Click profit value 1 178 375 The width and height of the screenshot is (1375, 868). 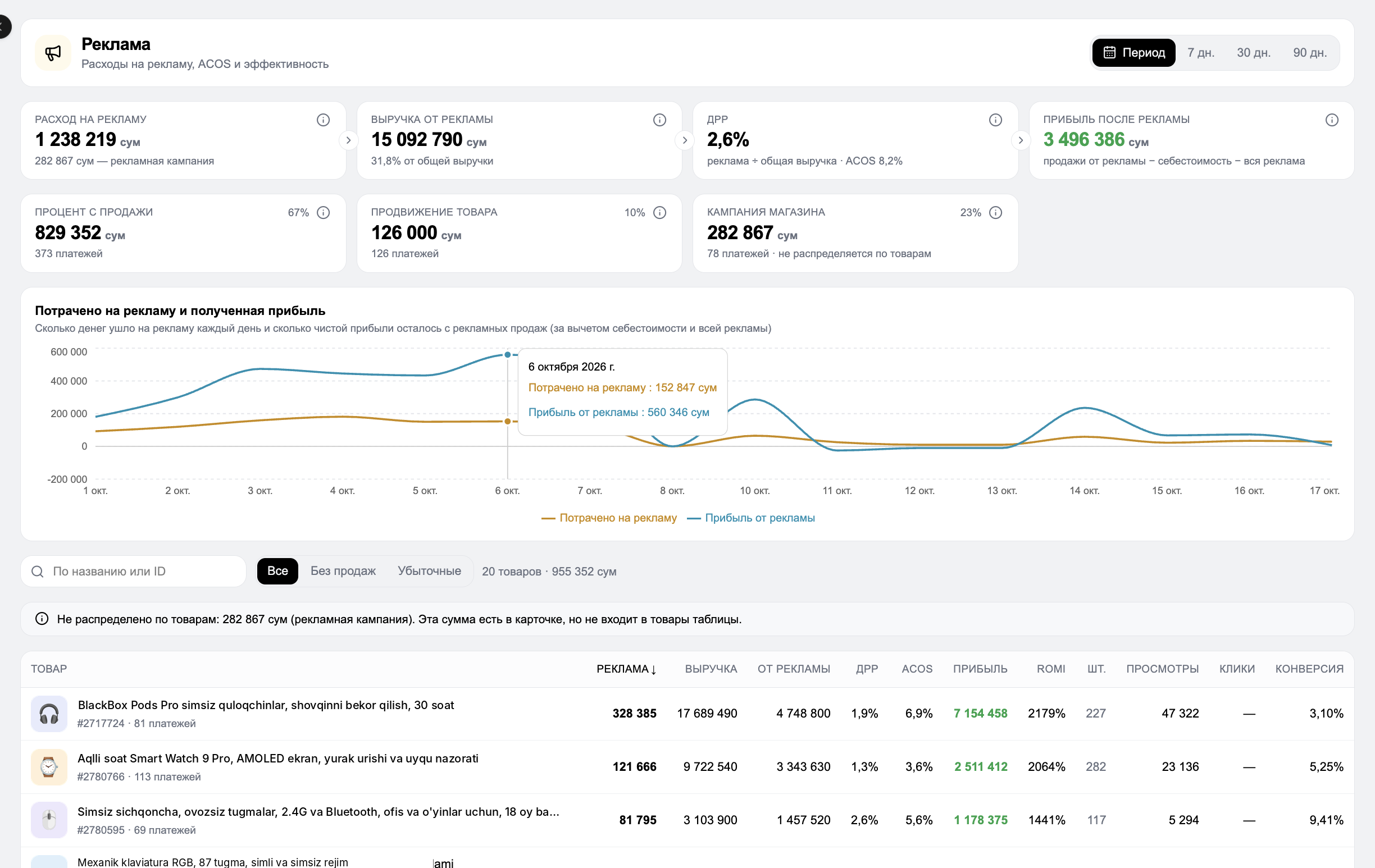981,820
